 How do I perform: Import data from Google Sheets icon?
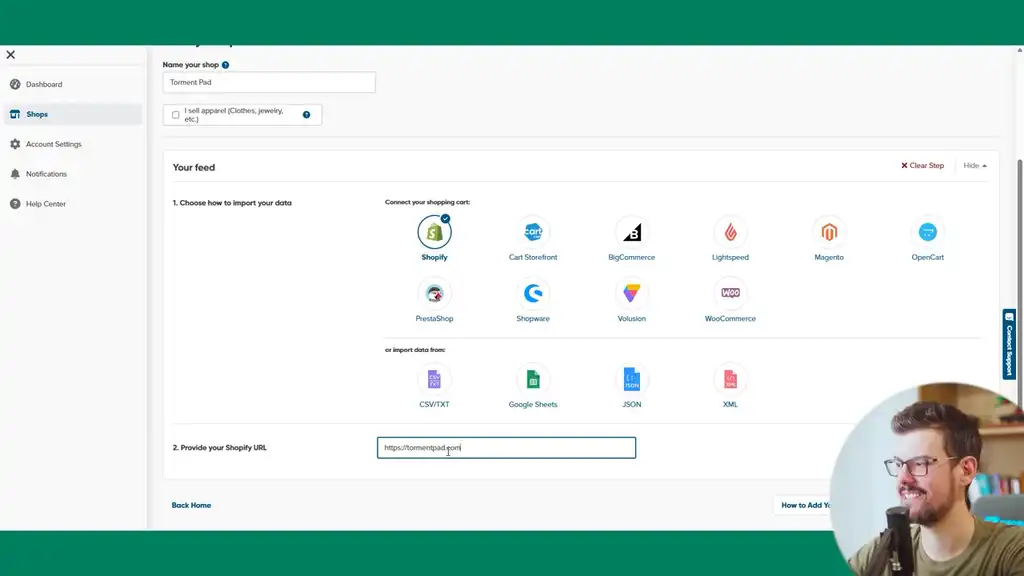tap(533, 379)
